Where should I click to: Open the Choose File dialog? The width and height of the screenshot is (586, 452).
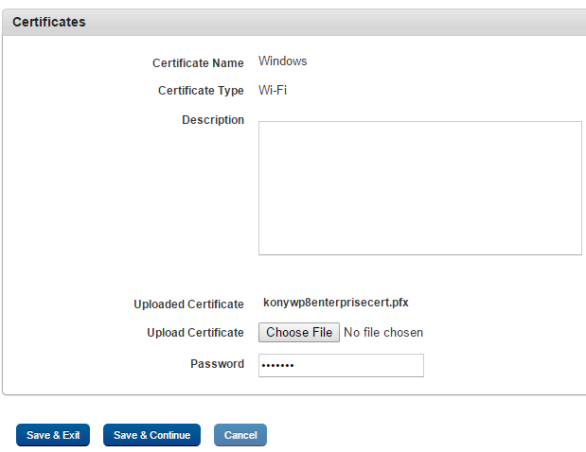click(x=299, y=332)
